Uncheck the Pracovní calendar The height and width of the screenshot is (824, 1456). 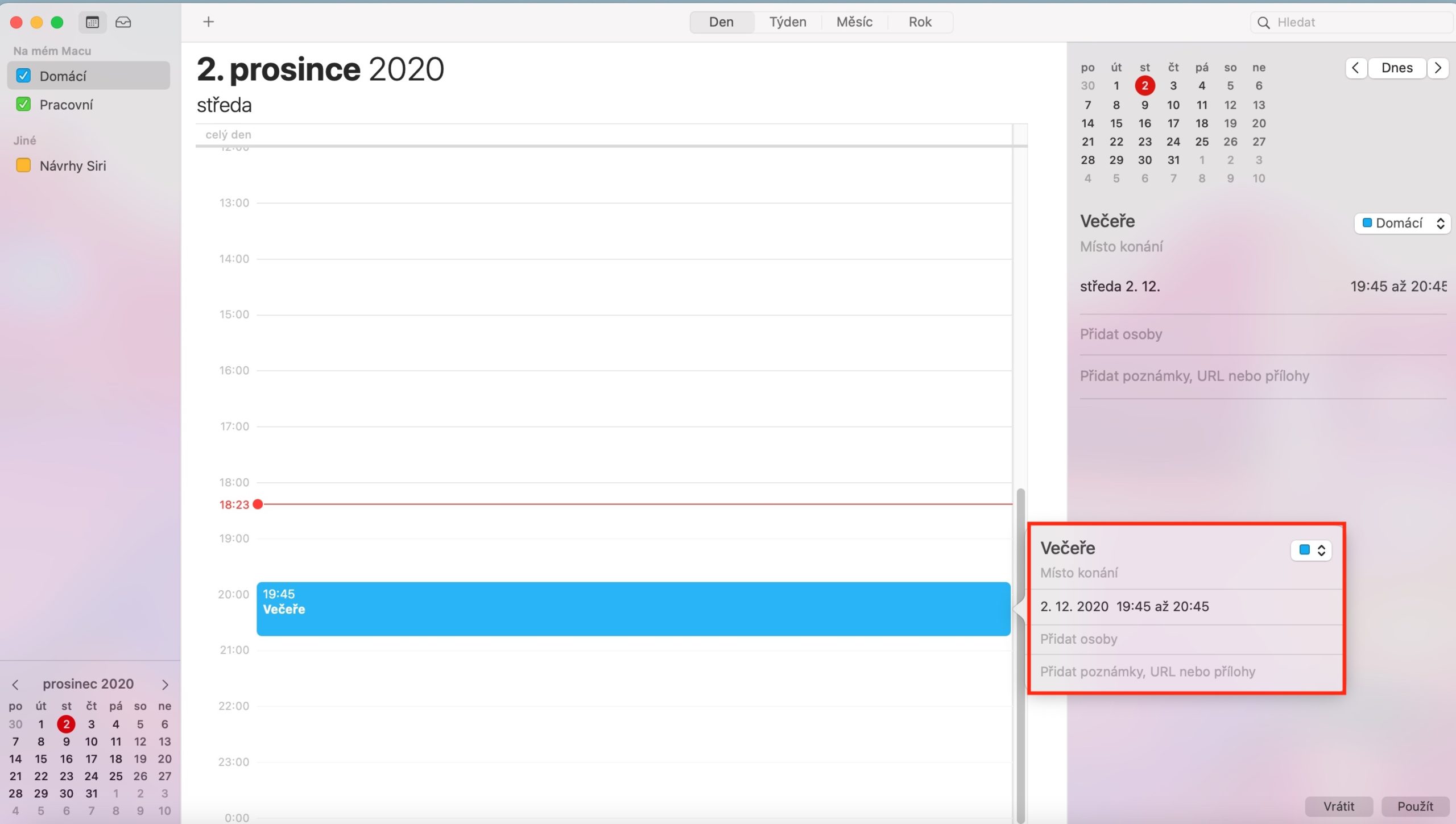tap(23, 103)
